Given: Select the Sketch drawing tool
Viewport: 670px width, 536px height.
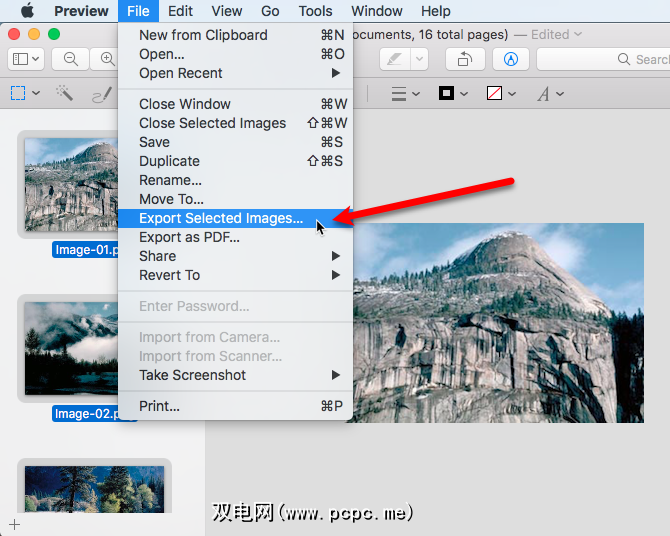Looking at the screenshot, I should click(x=103, y=94).
